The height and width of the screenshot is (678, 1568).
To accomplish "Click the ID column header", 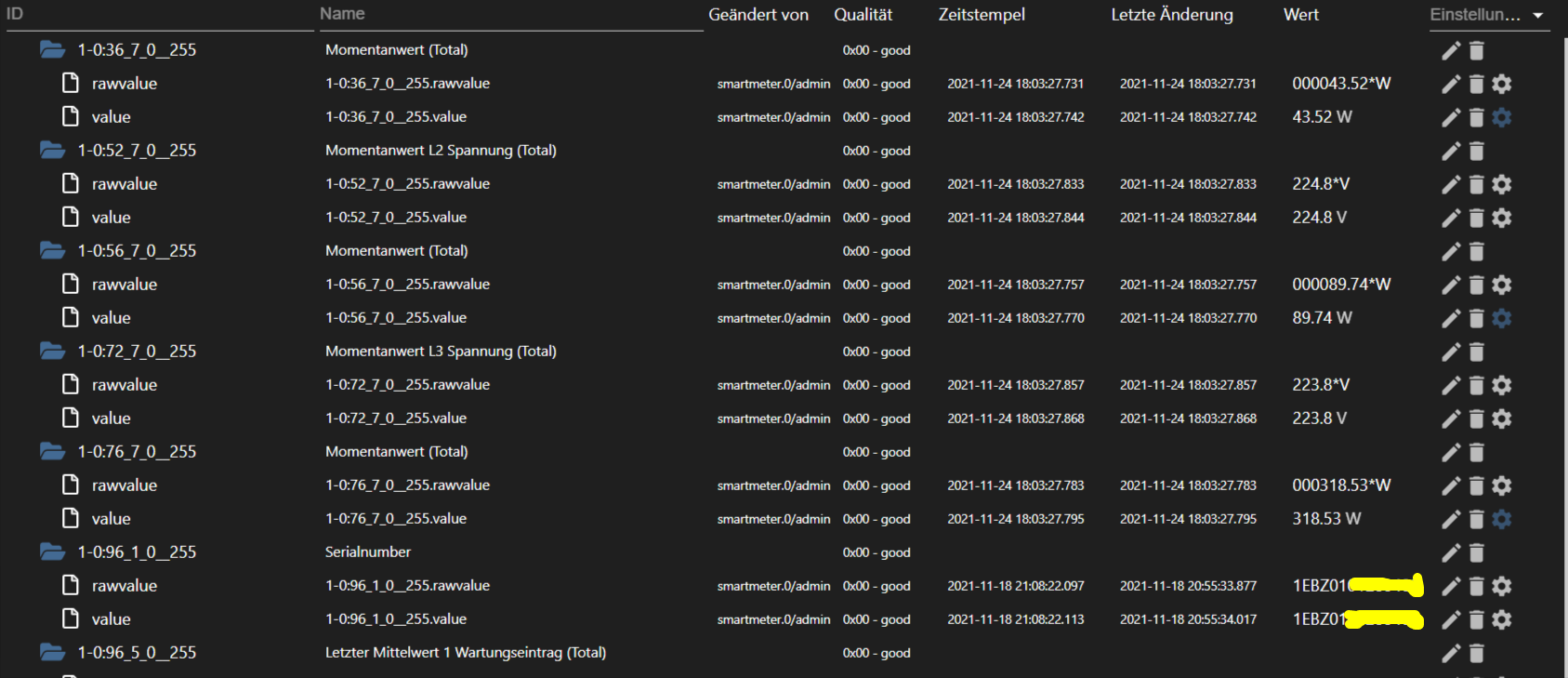I will tap(15, 14).
